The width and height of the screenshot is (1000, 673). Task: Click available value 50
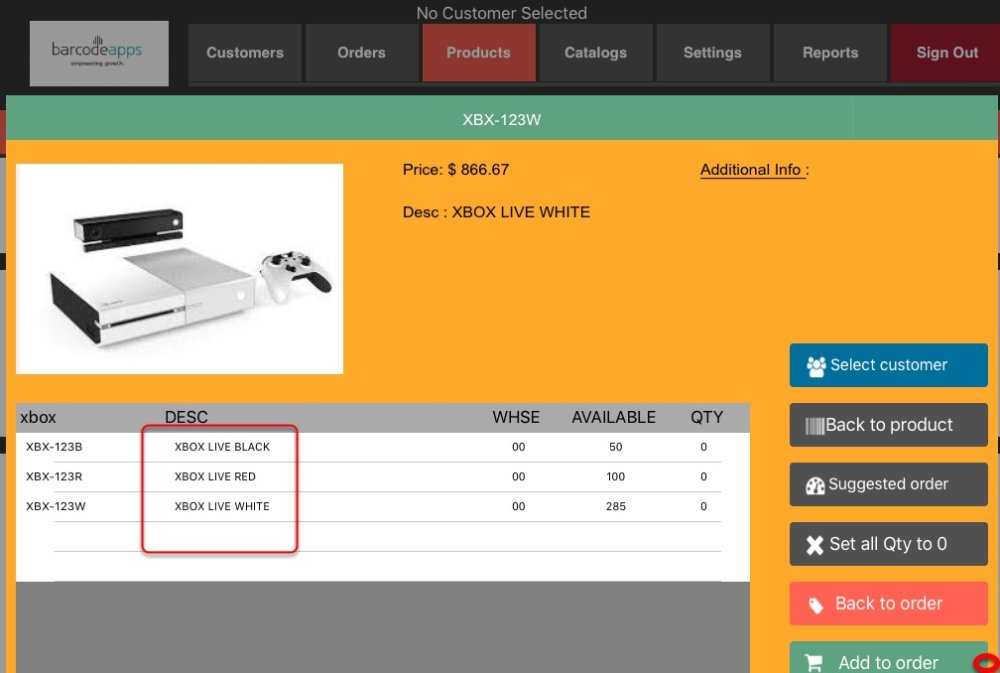point(615,447)
